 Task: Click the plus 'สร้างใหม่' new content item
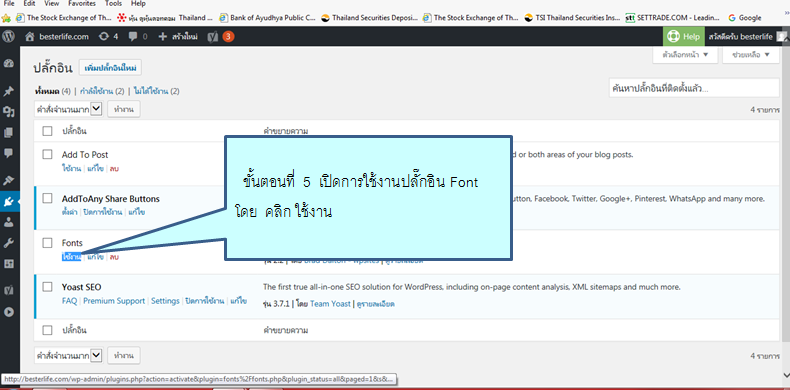tap(178, 36)
